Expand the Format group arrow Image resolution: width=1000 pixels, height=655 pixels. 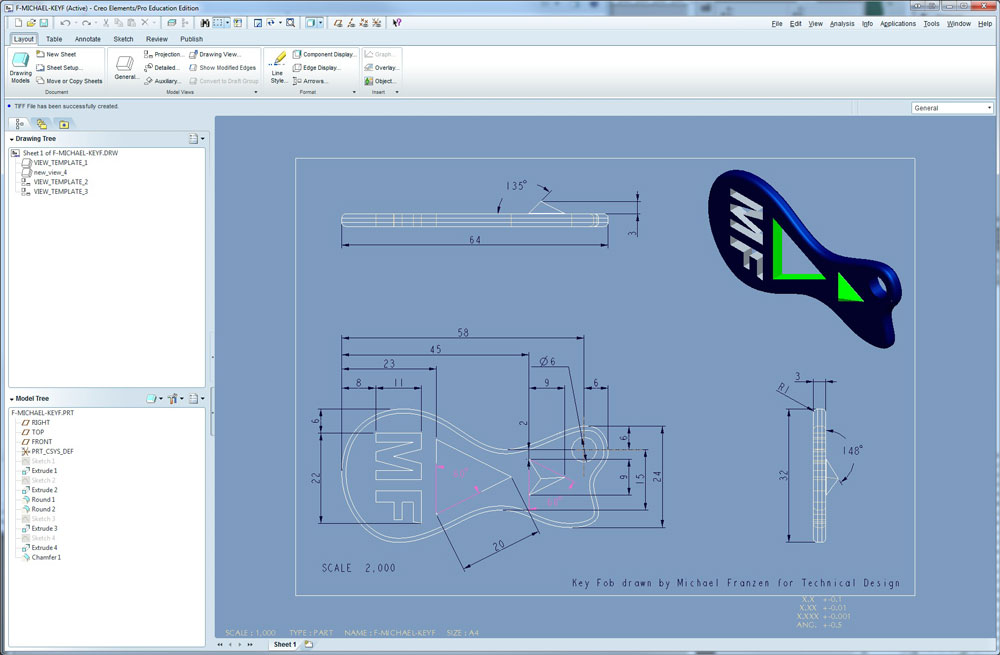(x=355, y=92)
